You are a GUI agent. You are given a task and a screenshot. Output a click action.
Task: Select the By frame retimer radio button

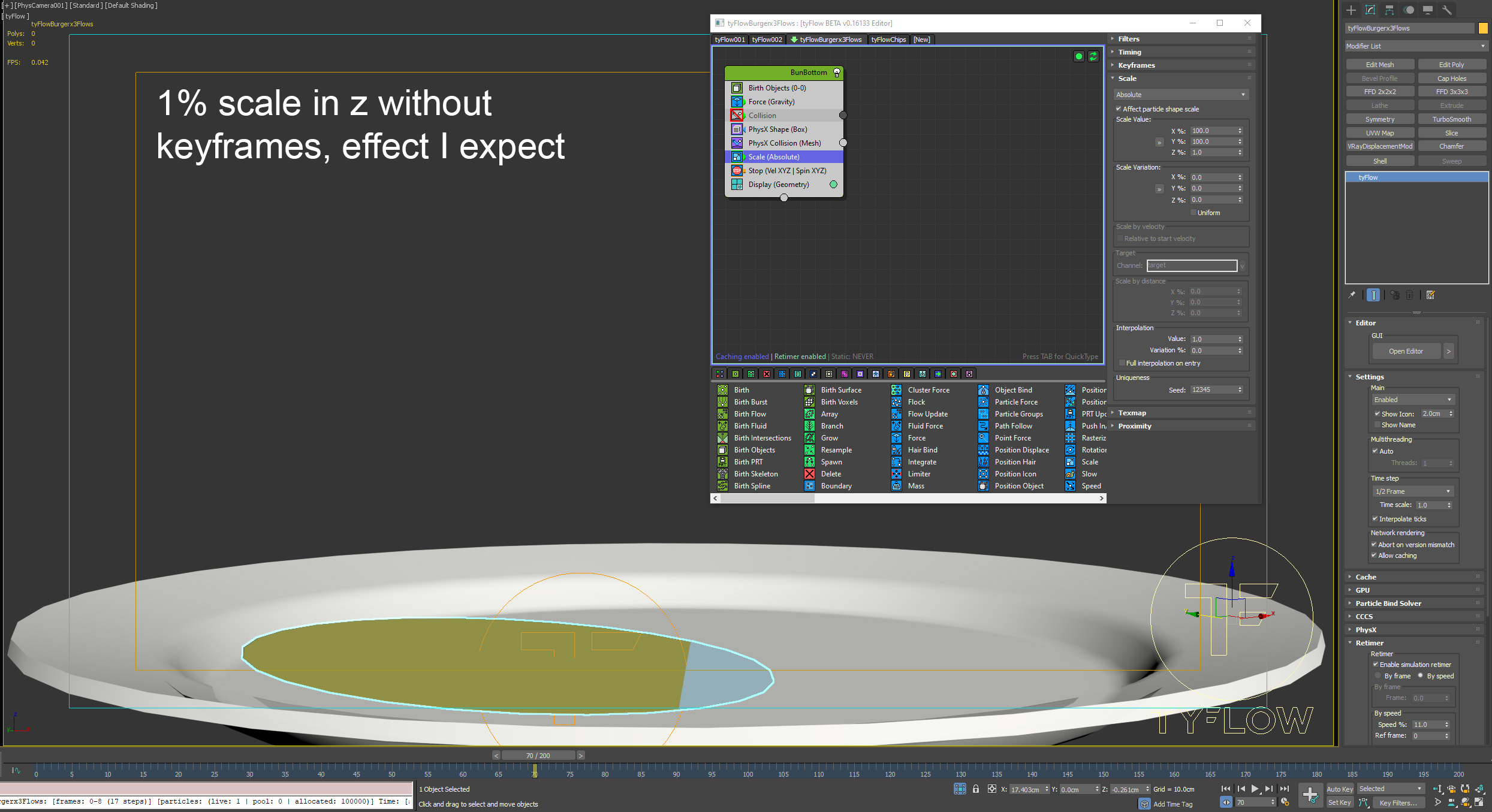[x=1378, y=676]
